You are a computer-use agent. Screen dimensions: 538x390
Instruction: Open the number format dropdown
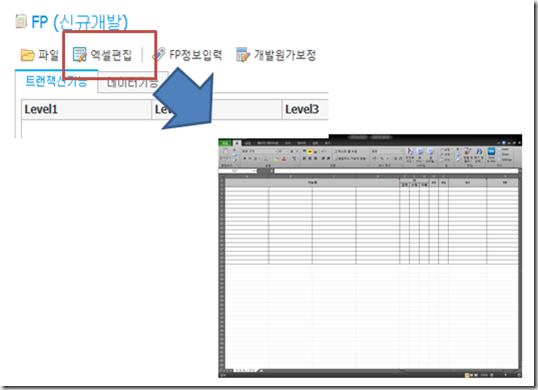tap(387, 151)
